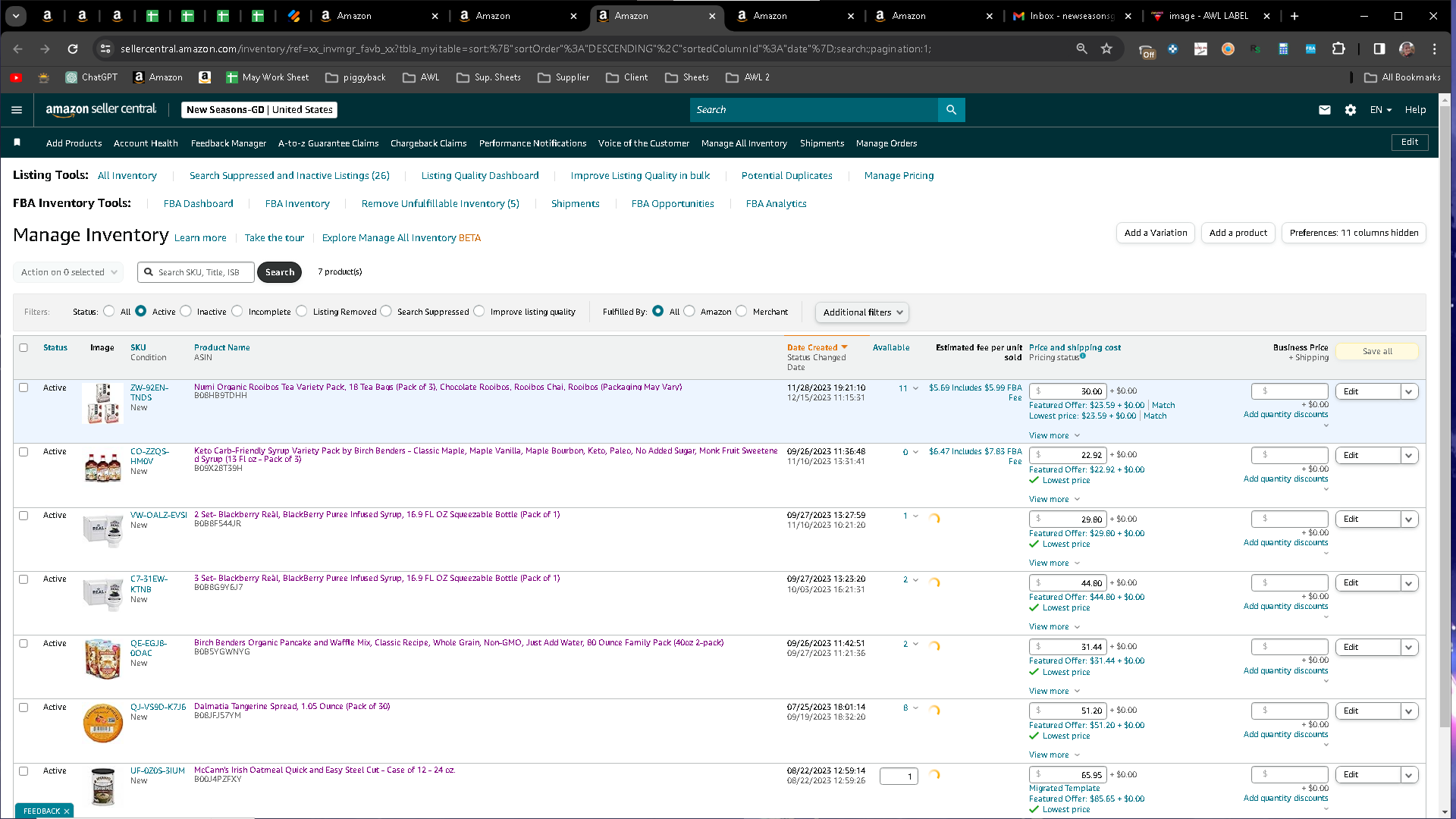Open the browser side panel icon
Viewport: 1456px width, 819px height.
click(1379, 49)
